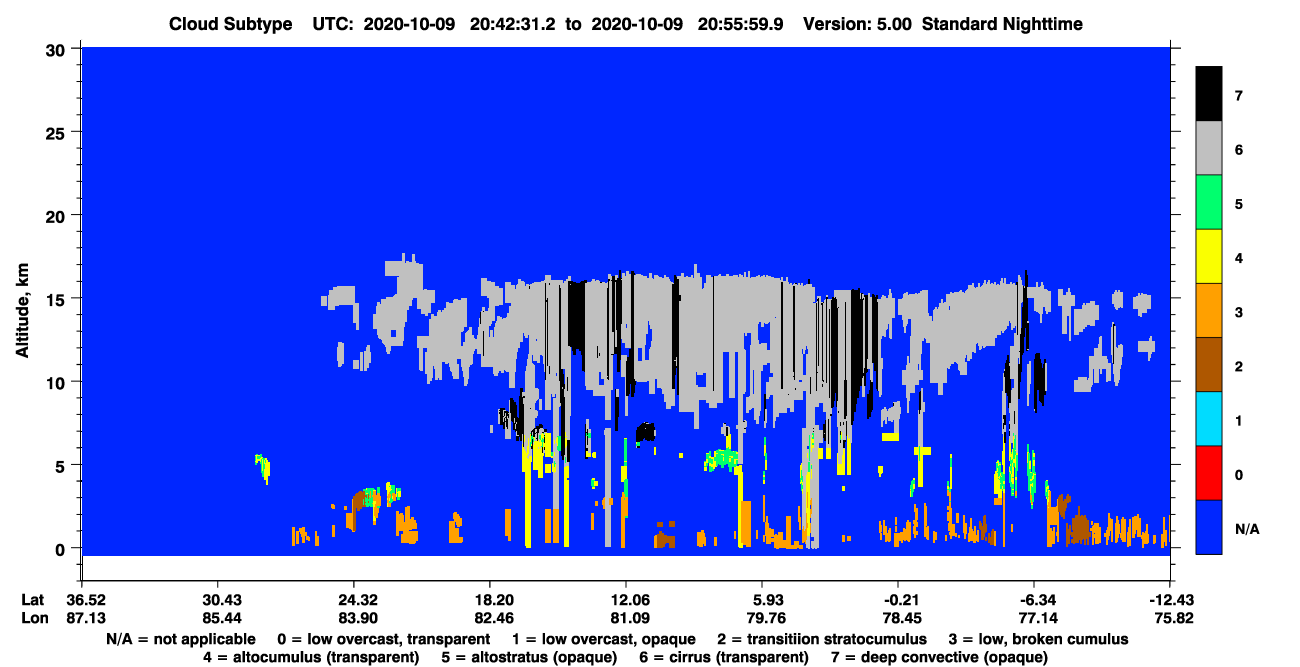Click legend text '7 = deep convective (opaque)'

point(940,657)
